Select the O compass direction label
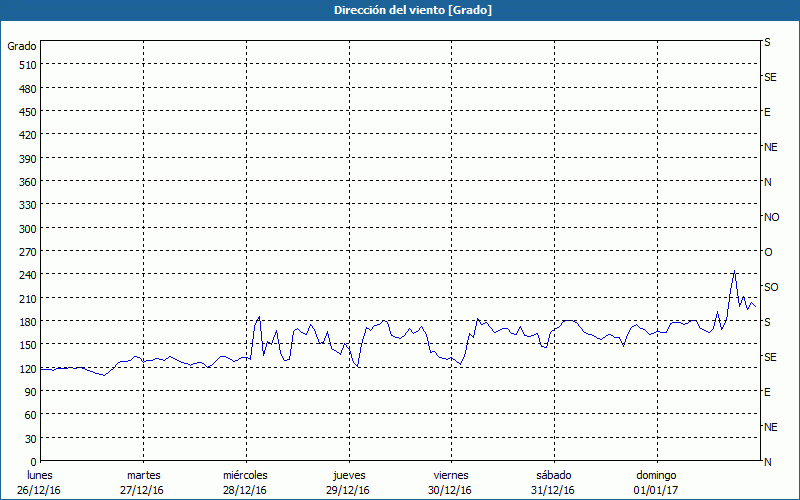The image size is (800, 500). click(768, 252)
